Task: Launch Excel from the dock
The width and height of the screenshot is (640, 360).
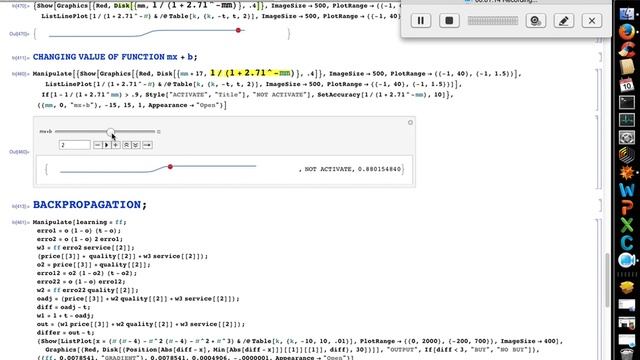Action: [627, 225]
